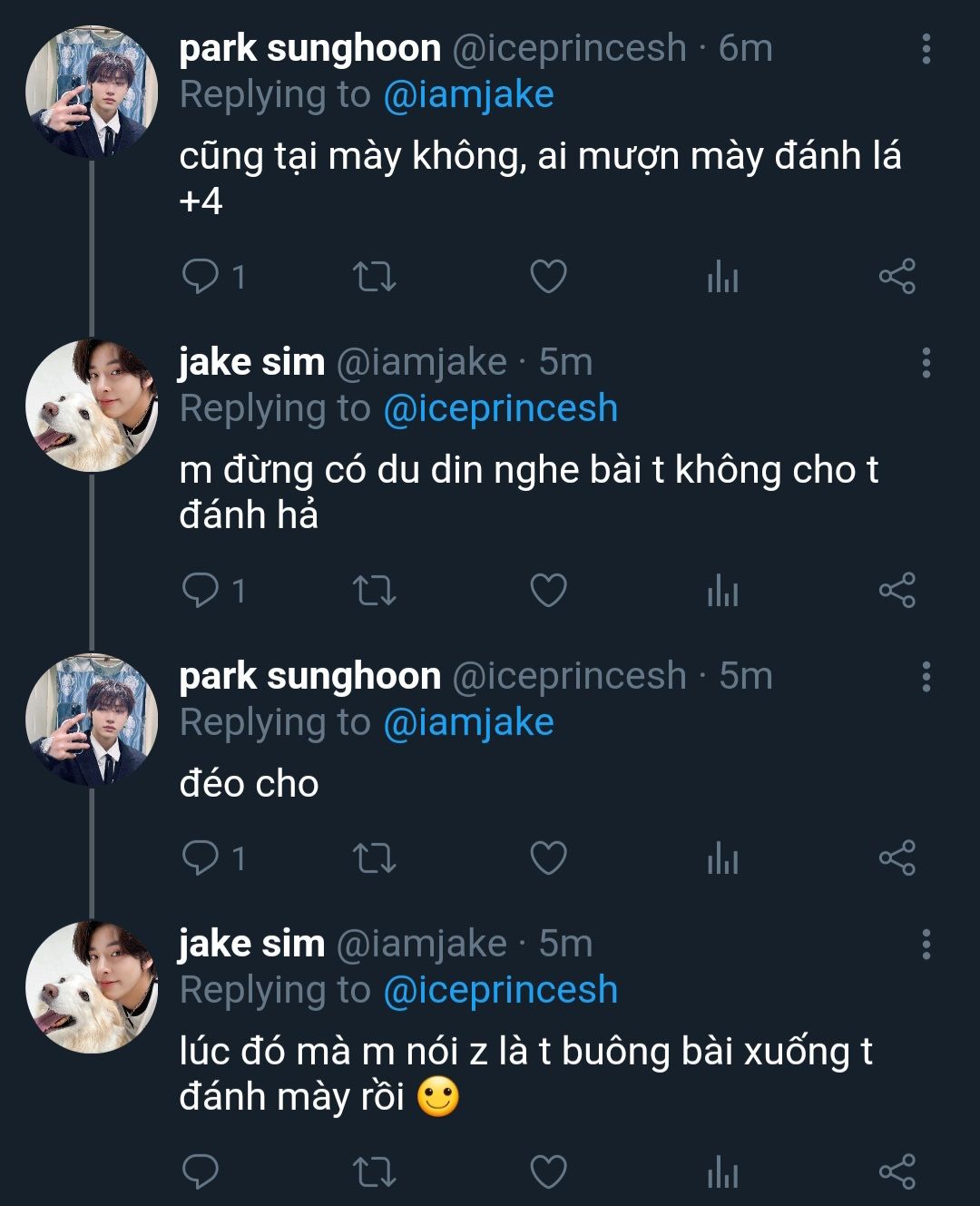The image size is (980, 1206).
Task: Share jake's "du din" reply tweet
Action: (x=897, y=591)
